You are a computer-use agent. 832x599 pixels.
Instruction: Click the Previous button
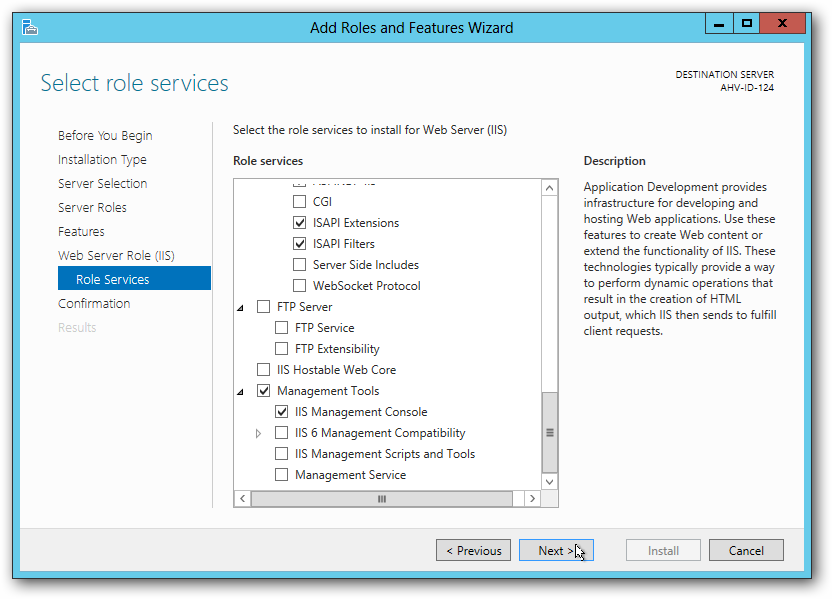[473, 550]
